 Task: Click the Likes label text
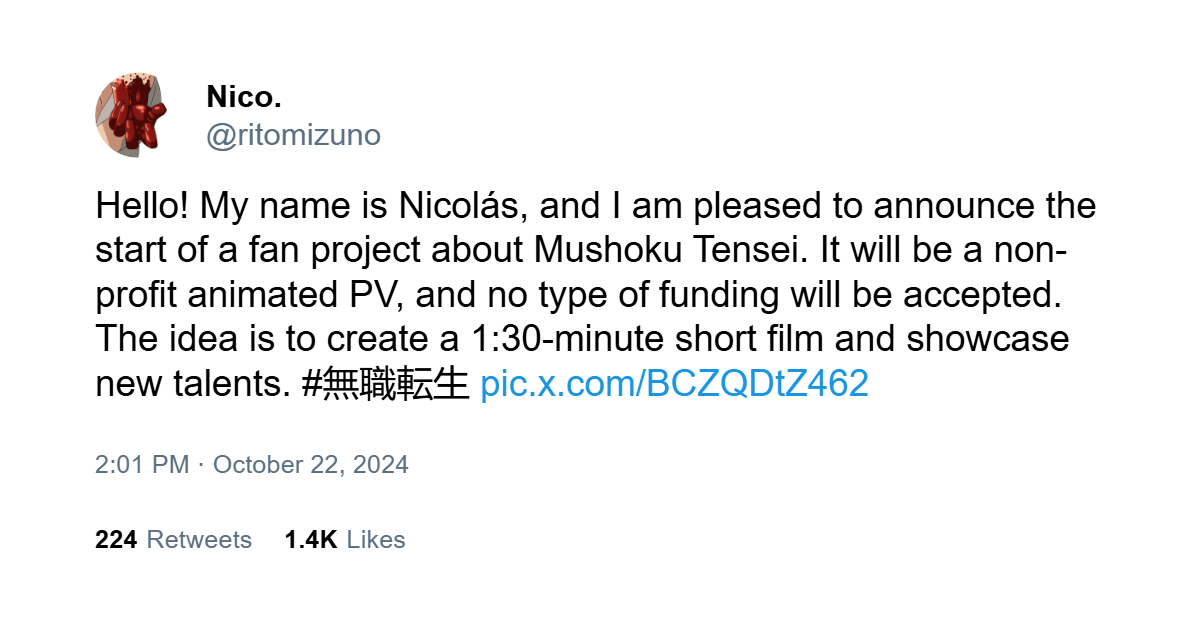376,540
